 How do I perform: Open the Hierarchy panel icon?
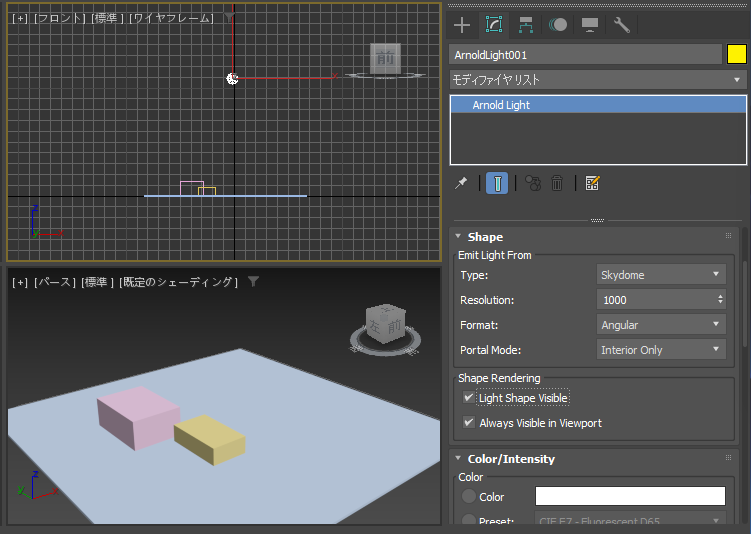526,25
